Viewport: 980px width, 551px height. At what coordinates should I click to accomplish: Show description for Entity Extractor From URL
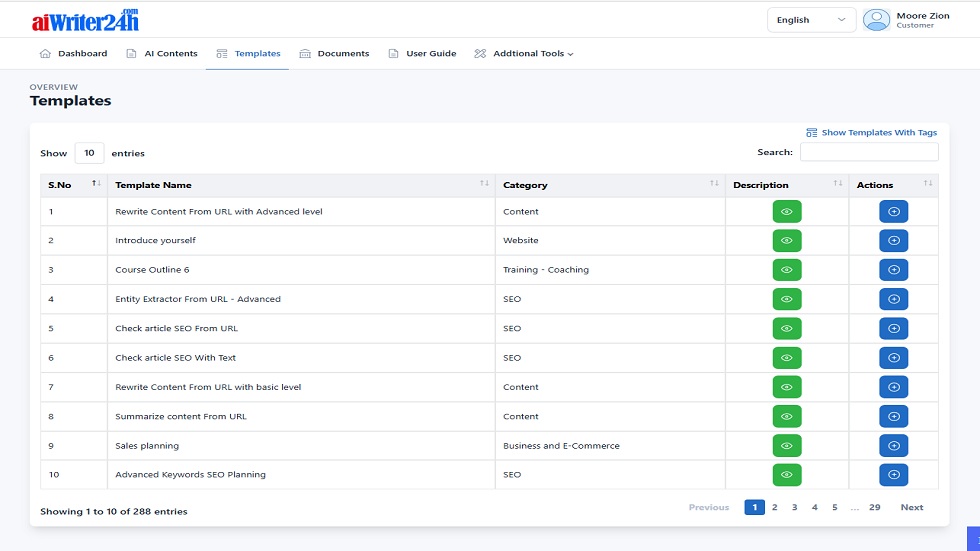[786, 299]
